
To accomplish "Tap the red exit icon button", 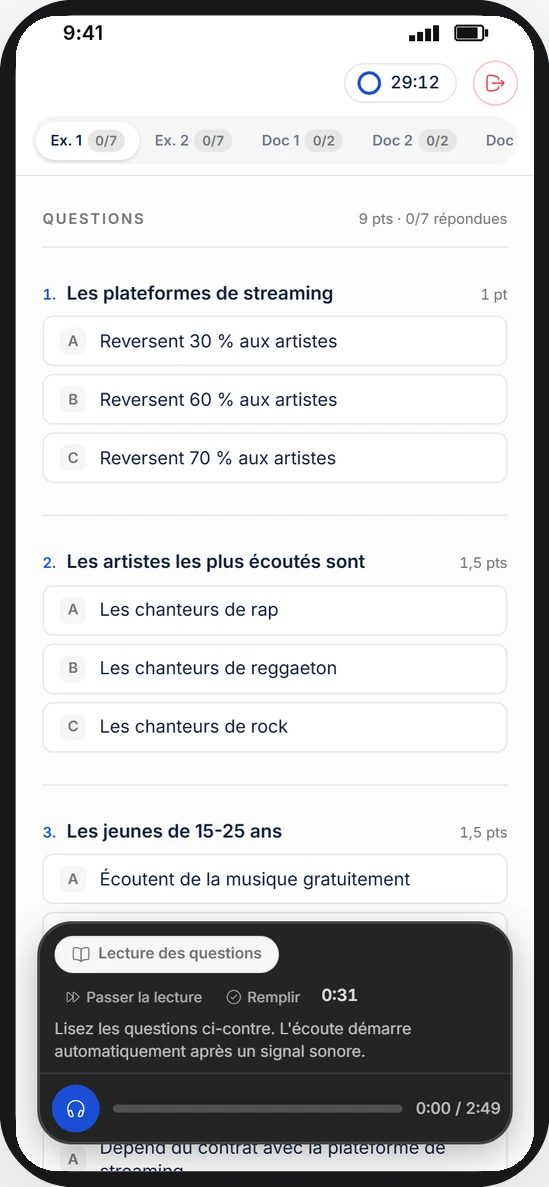I will [x=495, y=83].
